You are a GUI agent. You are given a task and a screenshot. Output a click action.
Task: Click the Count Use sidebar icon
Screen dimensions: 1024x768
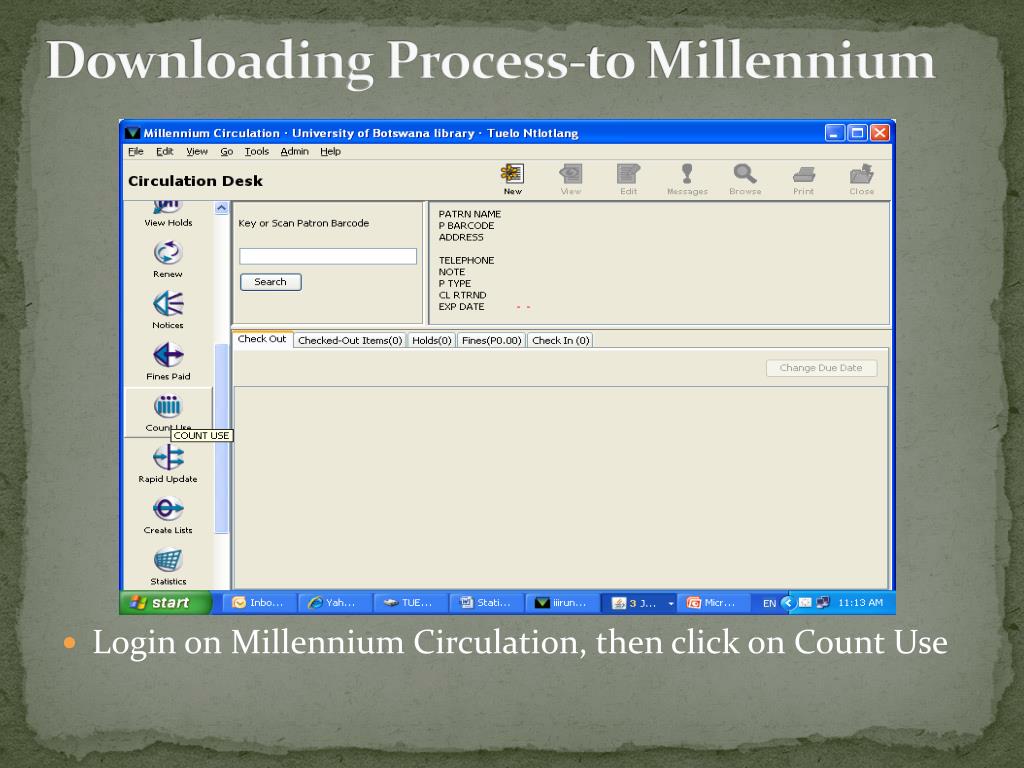click(168, 407)
